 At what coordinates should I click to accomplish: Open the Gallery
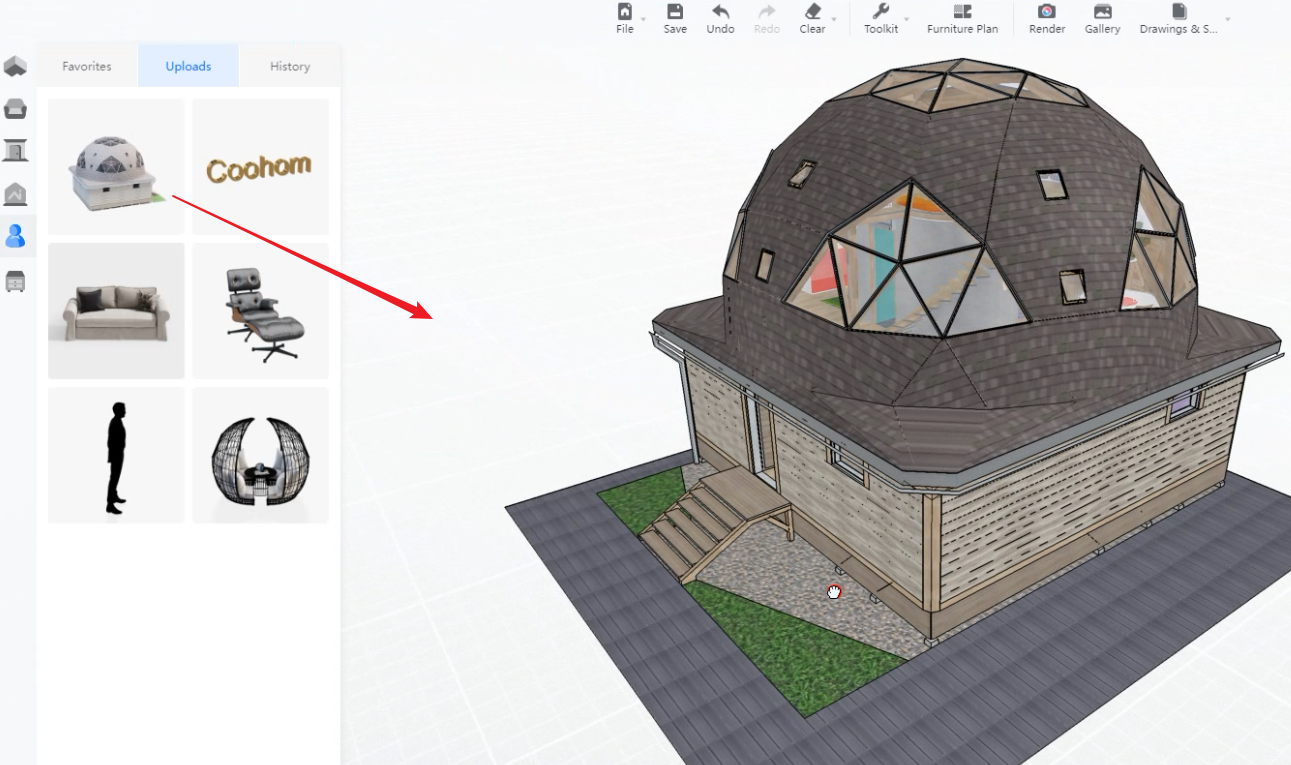(1102, 18)
